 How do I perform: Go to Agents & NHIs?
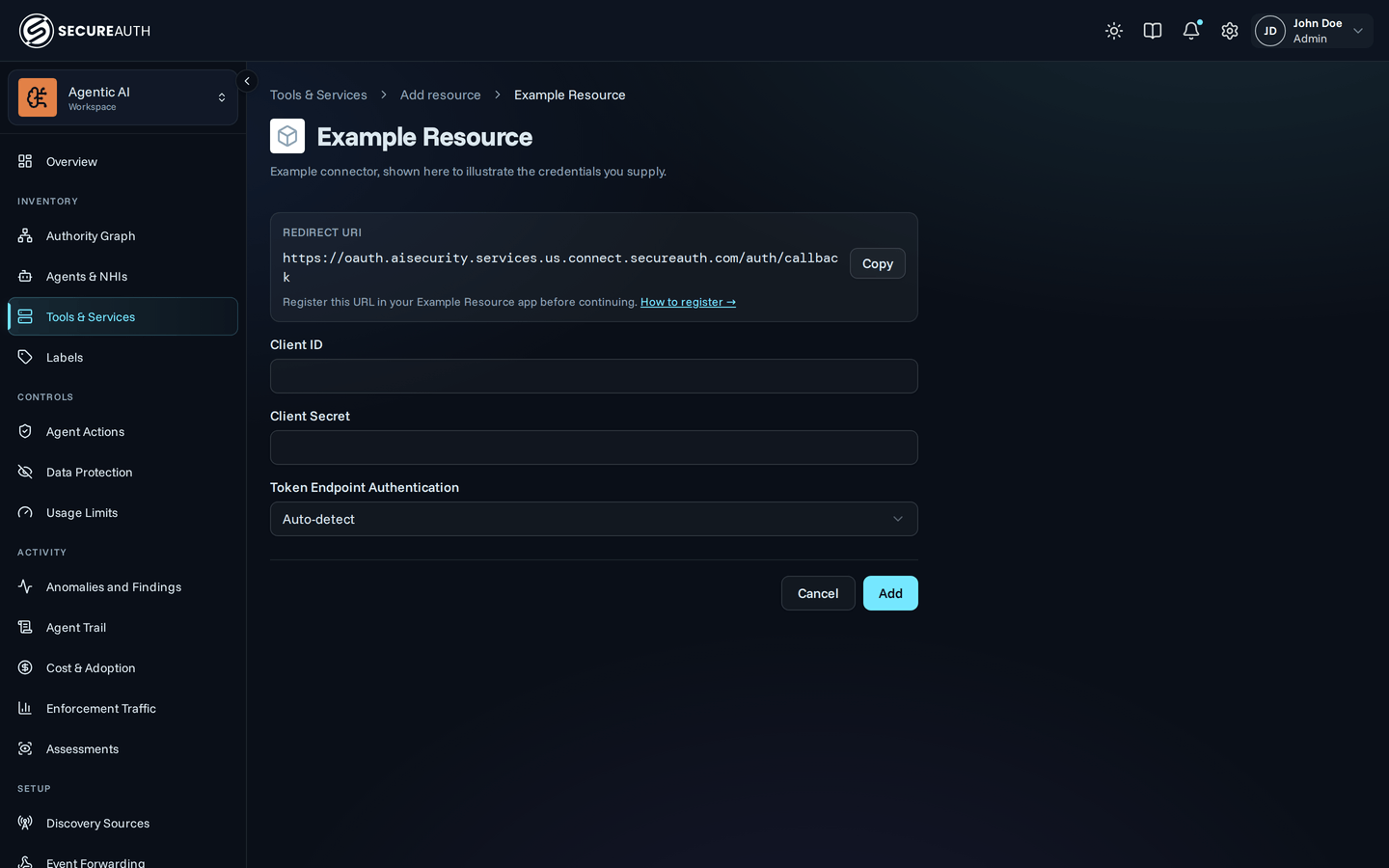123,276
